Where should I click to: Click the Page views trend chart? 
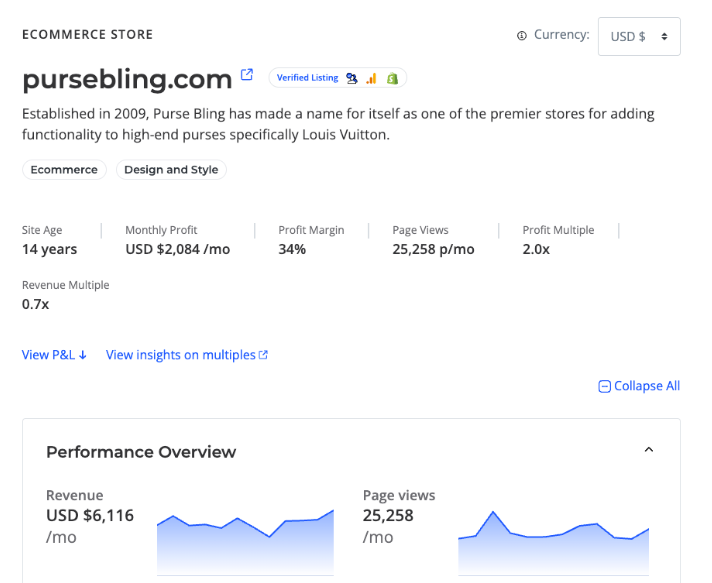[x=553, y=540]
